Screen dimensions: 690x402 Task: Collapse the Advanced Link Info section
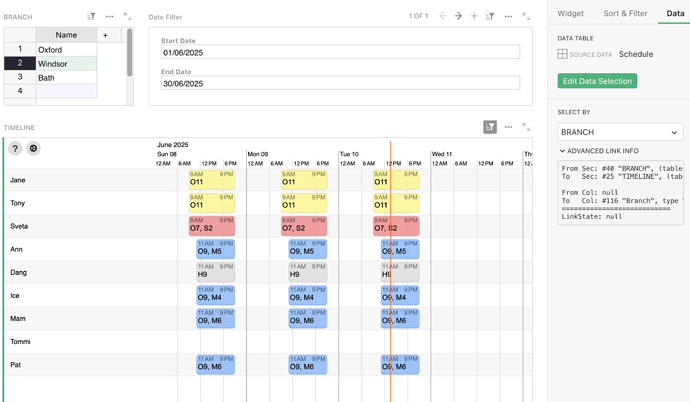pyautogui.click(x=562, y=151)
